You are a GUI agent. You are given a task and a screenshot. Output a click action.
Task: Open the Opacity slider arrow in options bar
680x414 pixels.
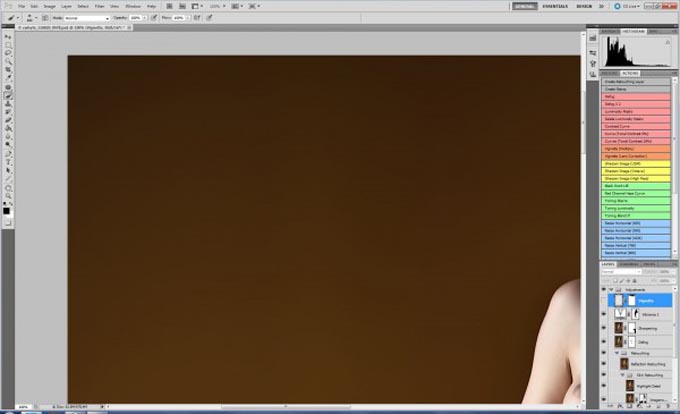145,18
